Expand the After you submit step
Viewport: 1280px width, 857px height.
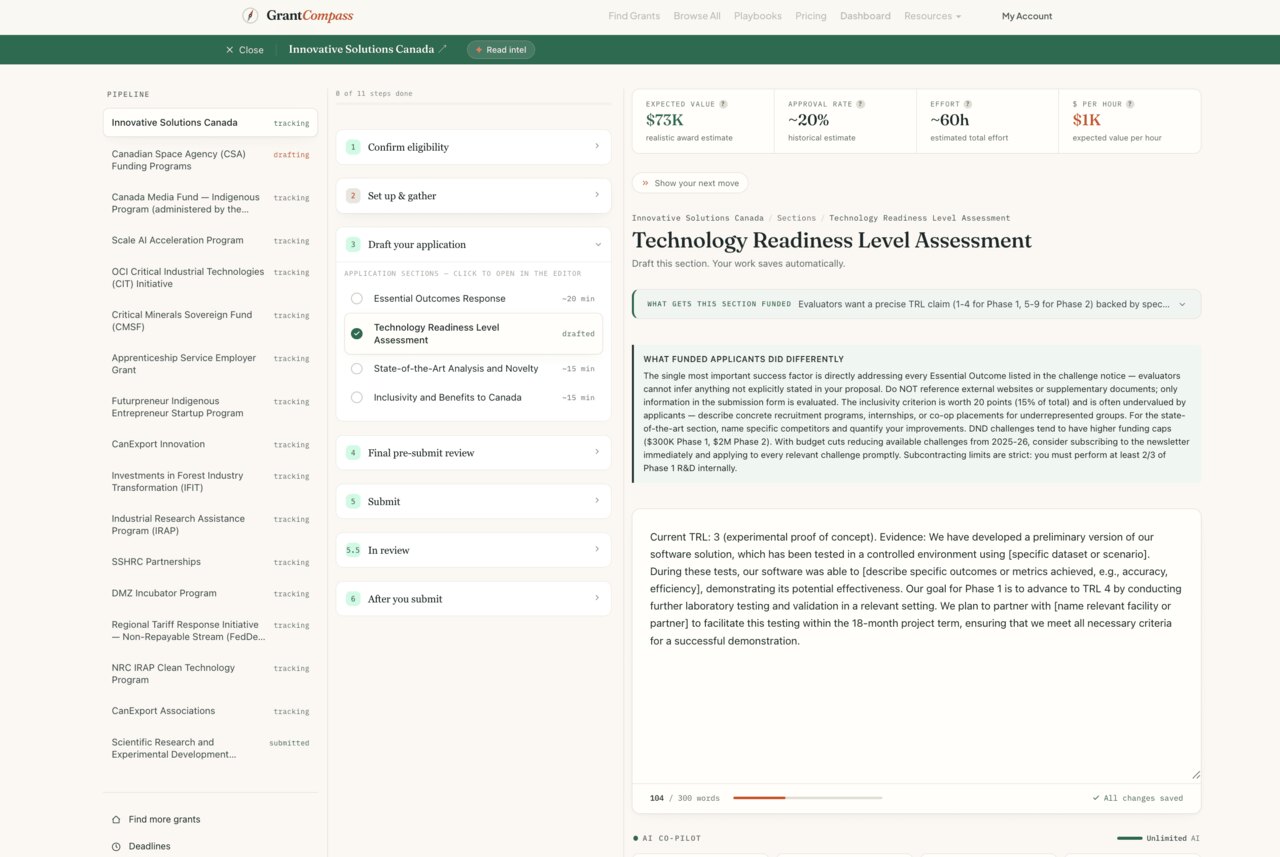click(473, 599)
